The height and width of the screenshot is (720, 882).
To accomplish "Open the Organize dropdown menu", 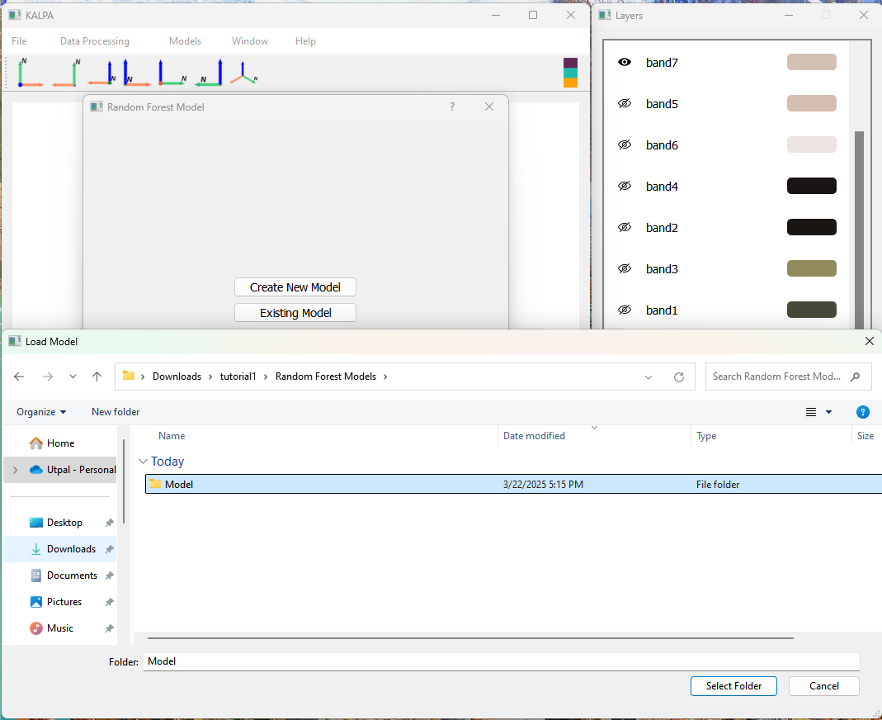I will [41, 412].
